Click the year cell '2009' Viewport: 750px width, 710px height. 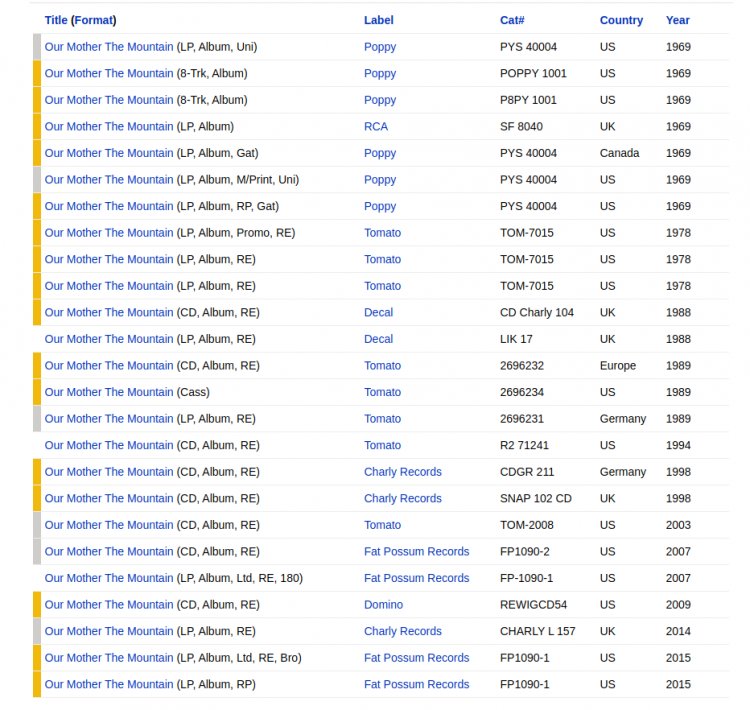(x=678, y=604)
